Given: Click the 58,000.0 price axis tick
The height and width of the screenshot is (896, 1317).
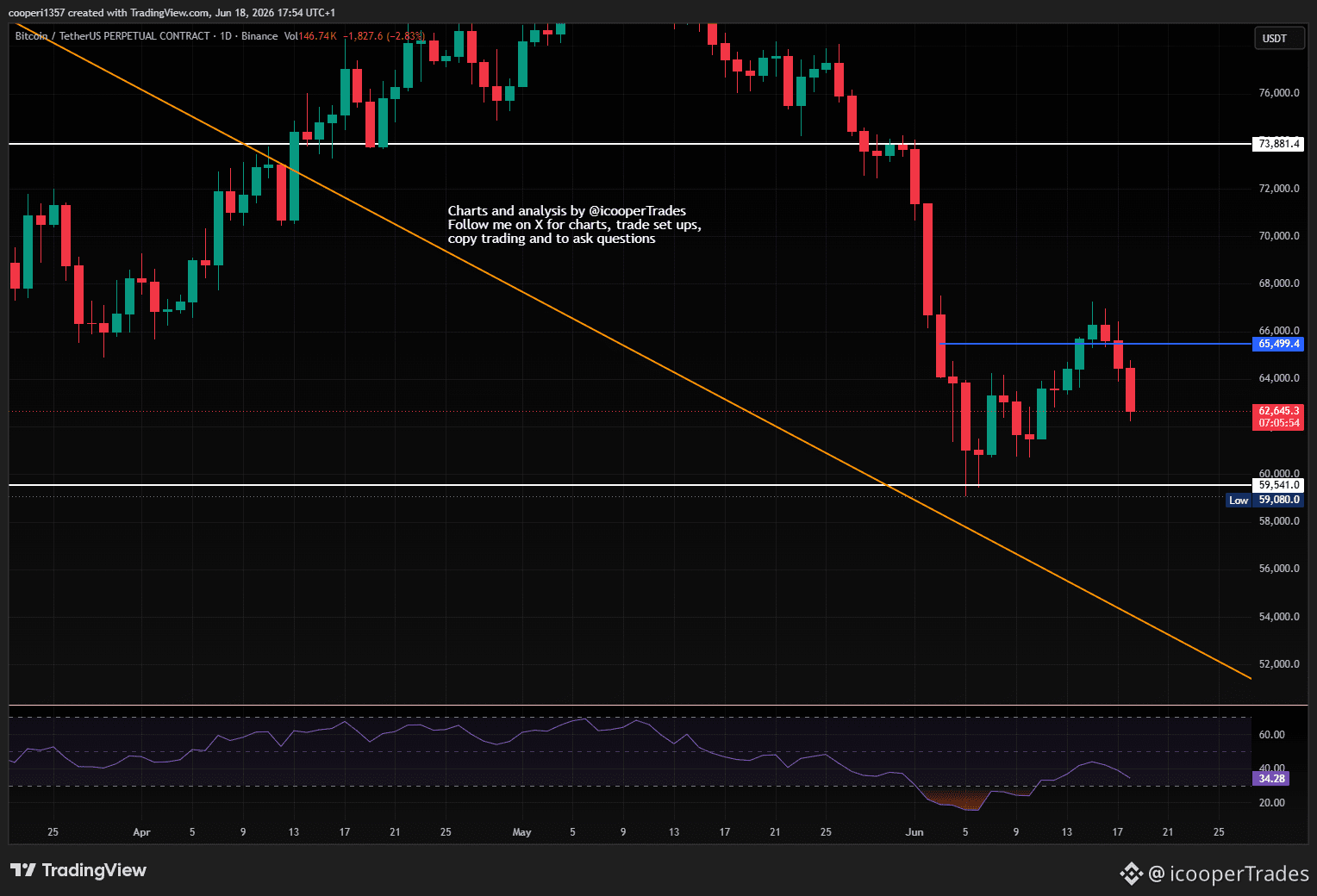Looking at the screenshot, I should [1279, 521].
